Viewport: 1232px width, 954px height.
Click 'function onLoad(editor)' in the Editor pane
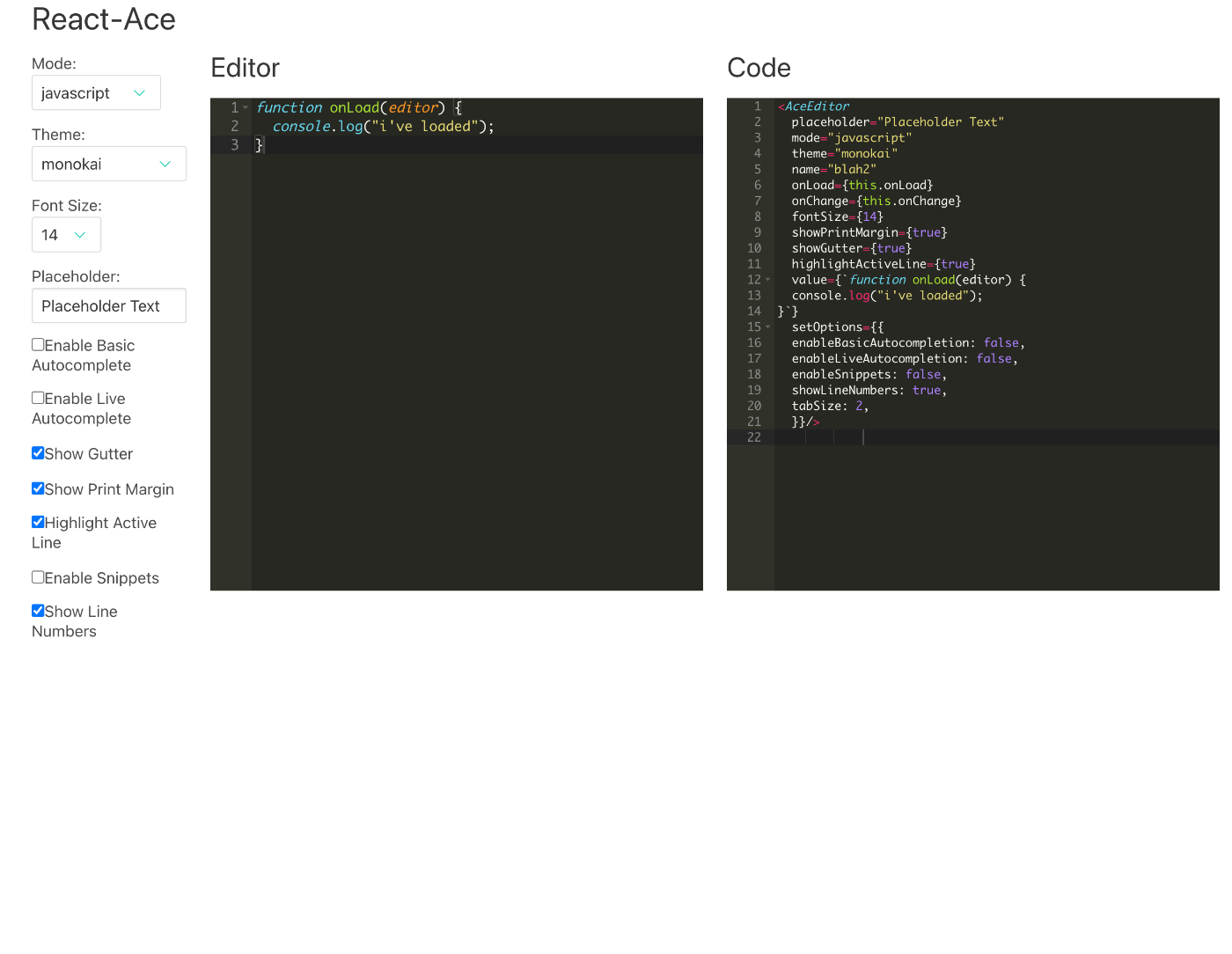351,107
